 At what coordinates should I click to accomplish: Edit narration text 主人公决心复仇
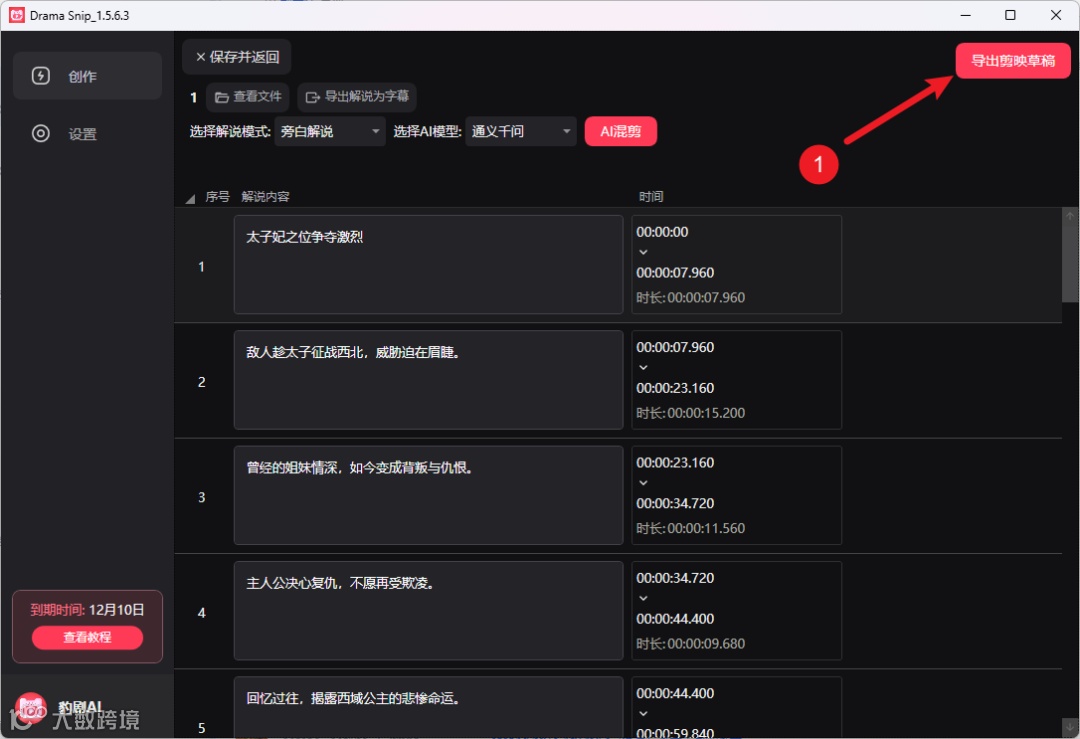(428, 611)
